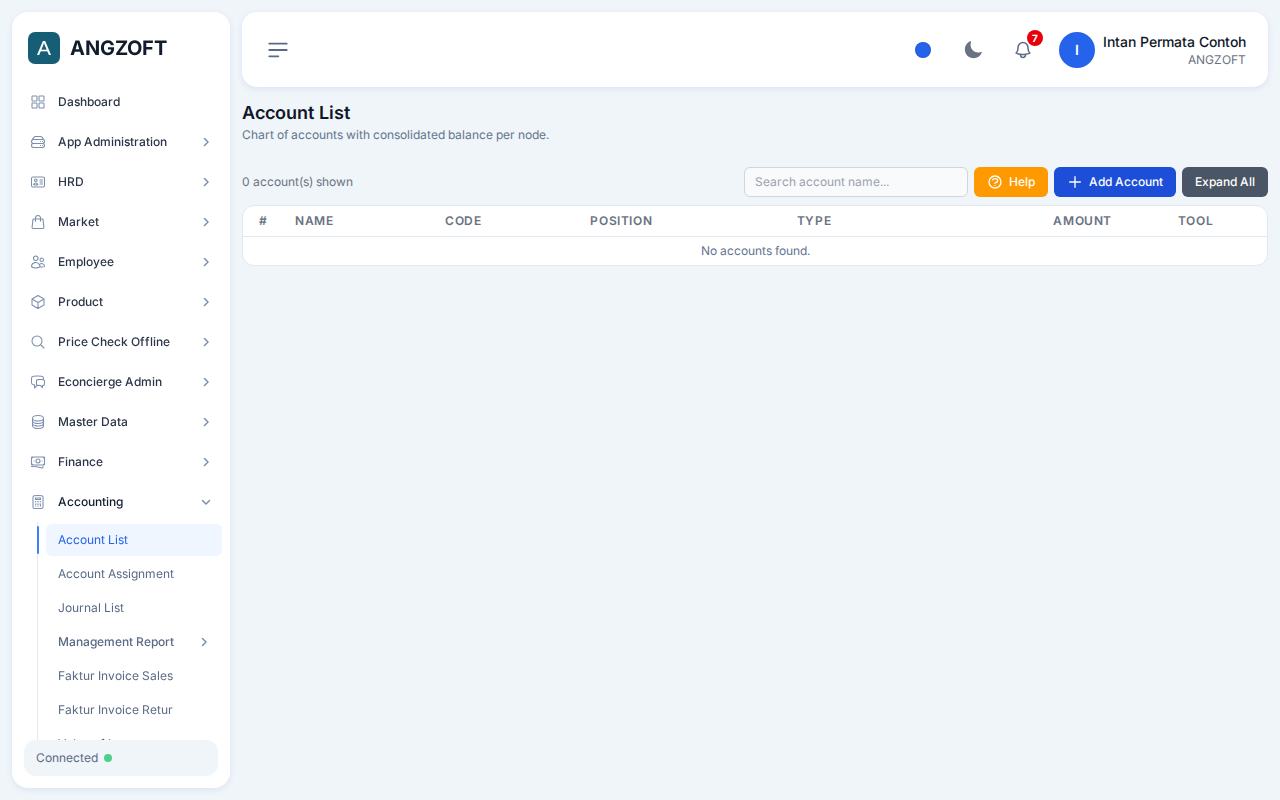Open Faktur Invoice Retur item
Image resolution: width=1280 pixels, height=800 pixels.
click(x=134, y=710)
